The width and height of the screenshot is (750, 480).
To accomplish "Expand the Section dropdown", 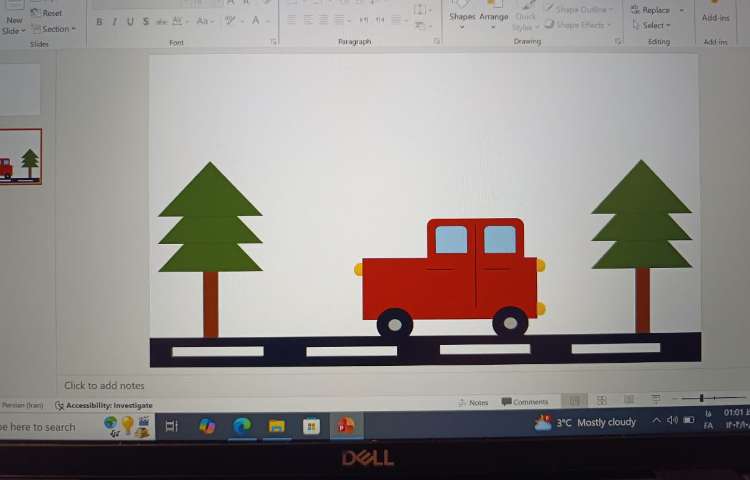I will click(53, 29).
